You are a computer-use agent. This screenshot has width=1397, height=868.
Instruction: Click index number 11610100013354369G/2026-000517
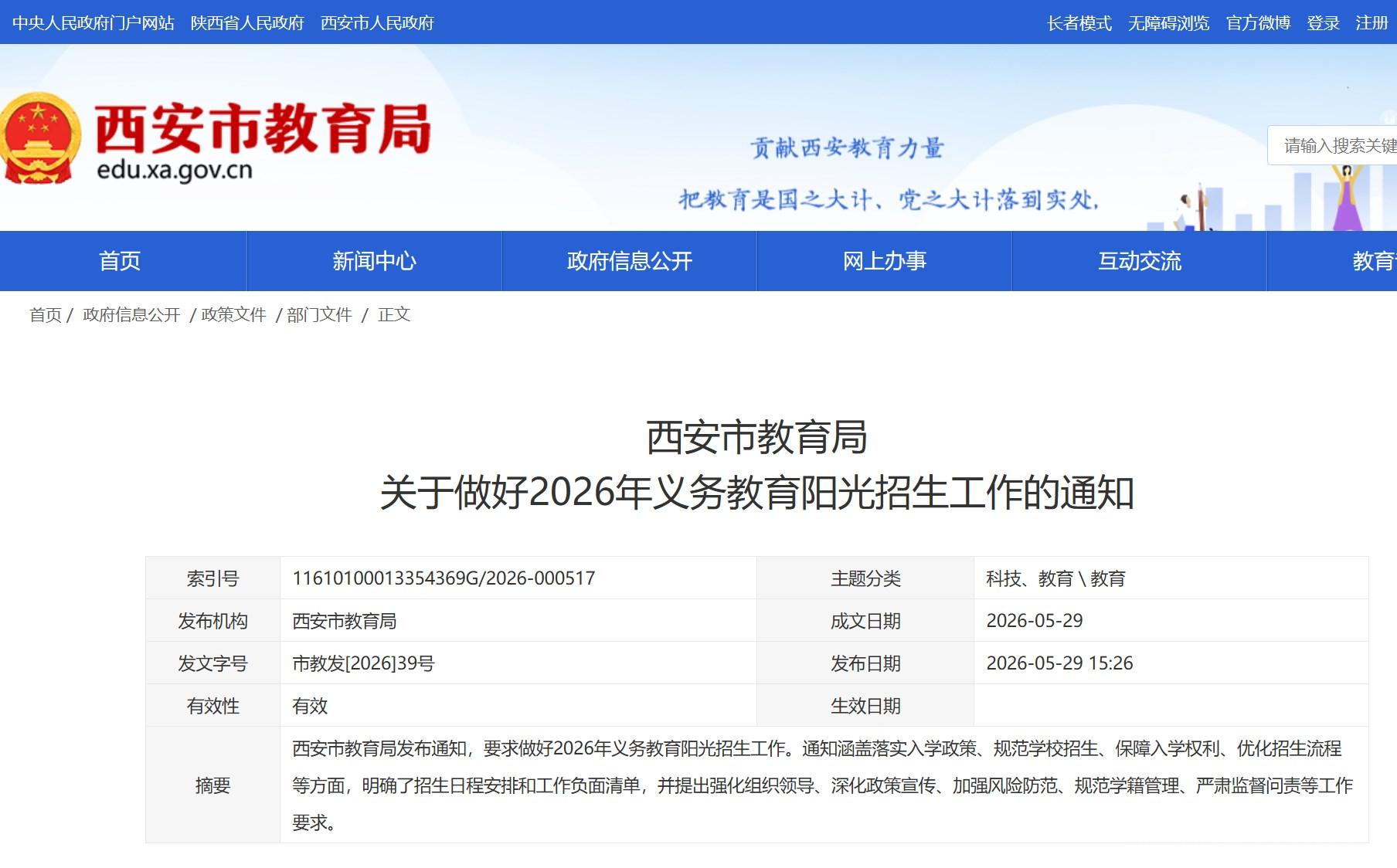(444, 578)
